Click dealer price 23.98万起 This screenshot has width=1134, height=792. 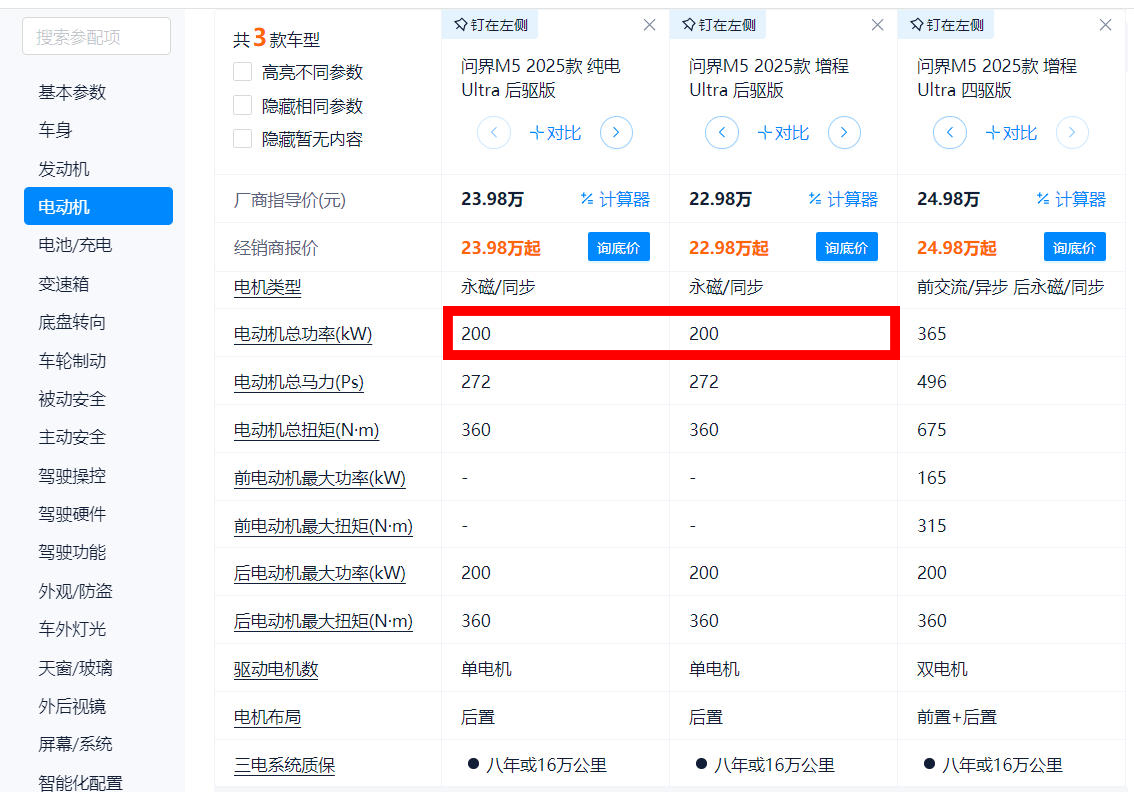[x=501, y=248]
